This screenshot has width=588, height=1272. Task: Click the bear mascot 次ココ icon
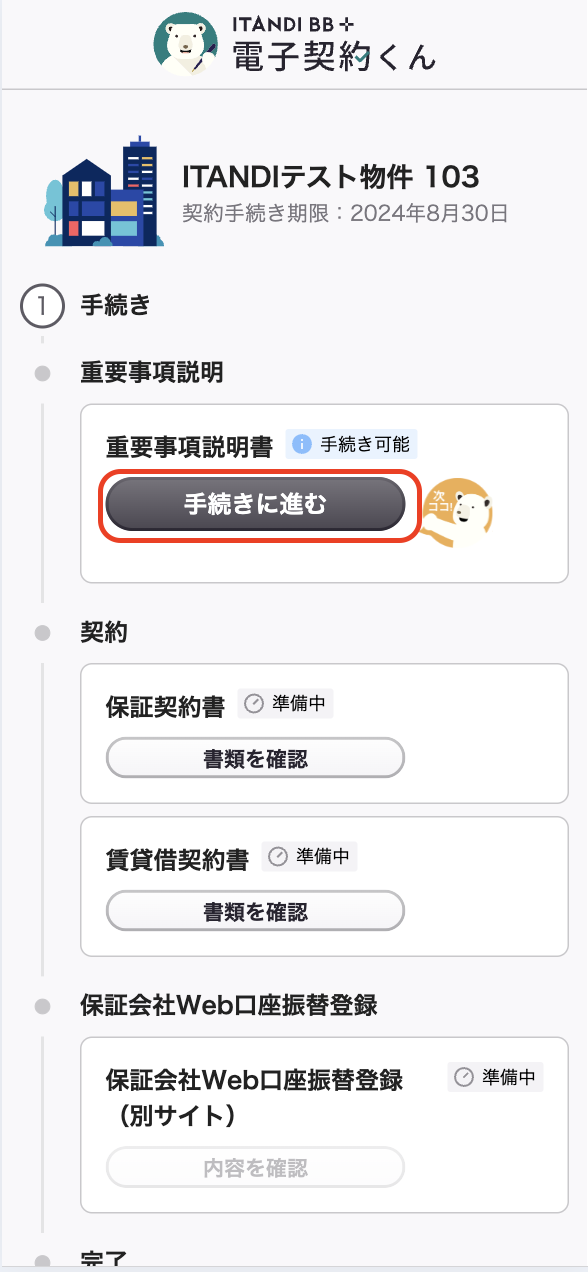pos(458,512)
